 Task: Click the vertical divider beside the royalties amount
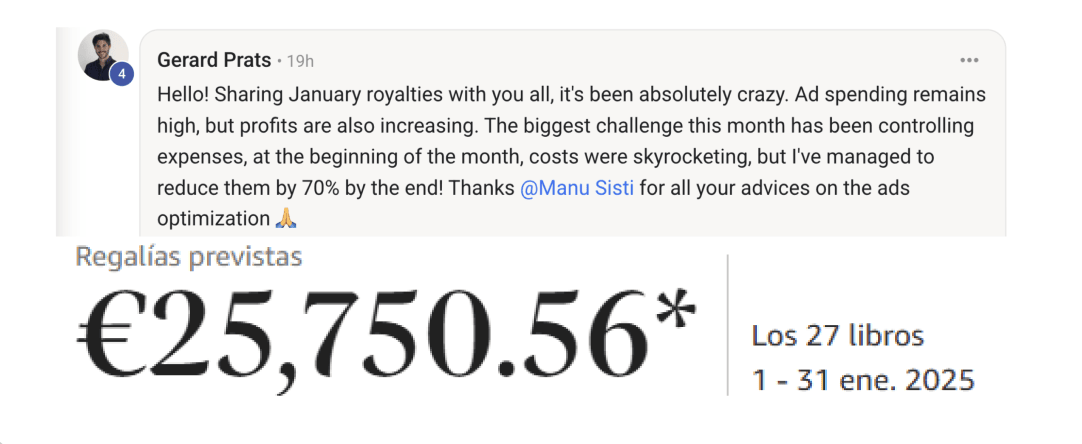(728, 325)
